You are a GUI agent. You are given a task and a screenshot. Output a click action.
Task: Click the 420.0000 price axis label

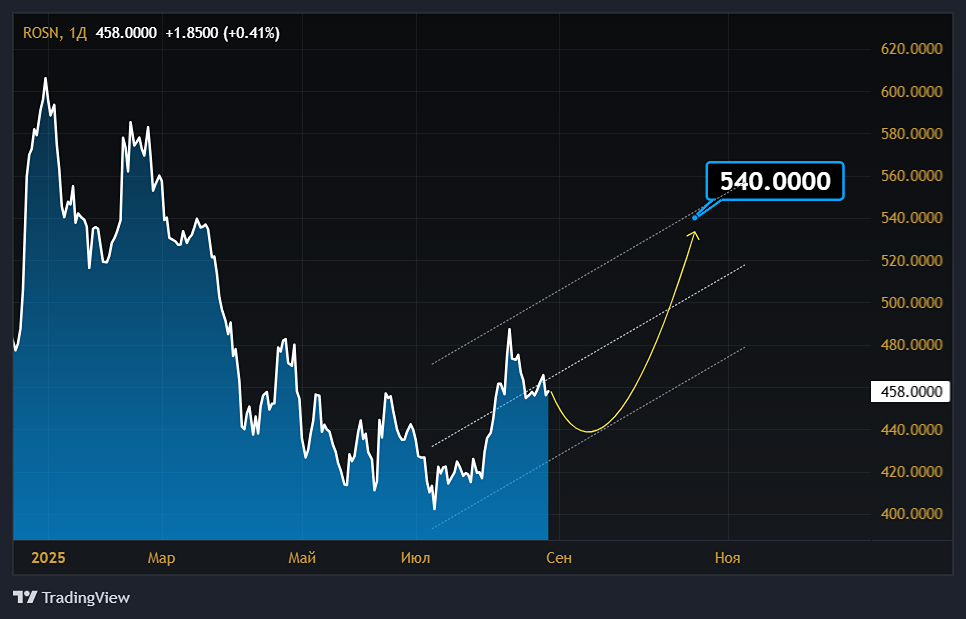pos(911,472)
